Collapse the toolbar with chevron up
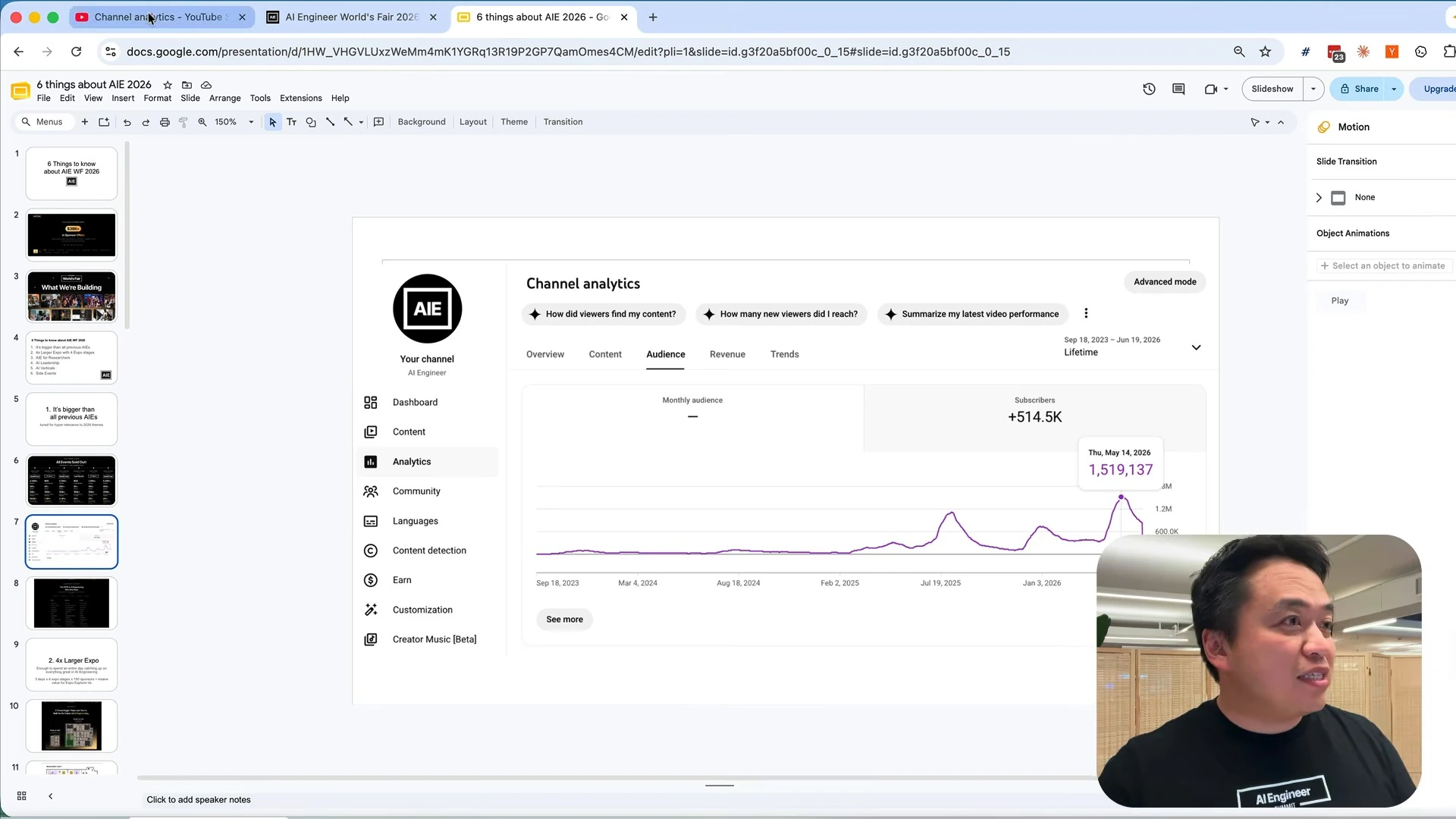 pos(1281,122)
